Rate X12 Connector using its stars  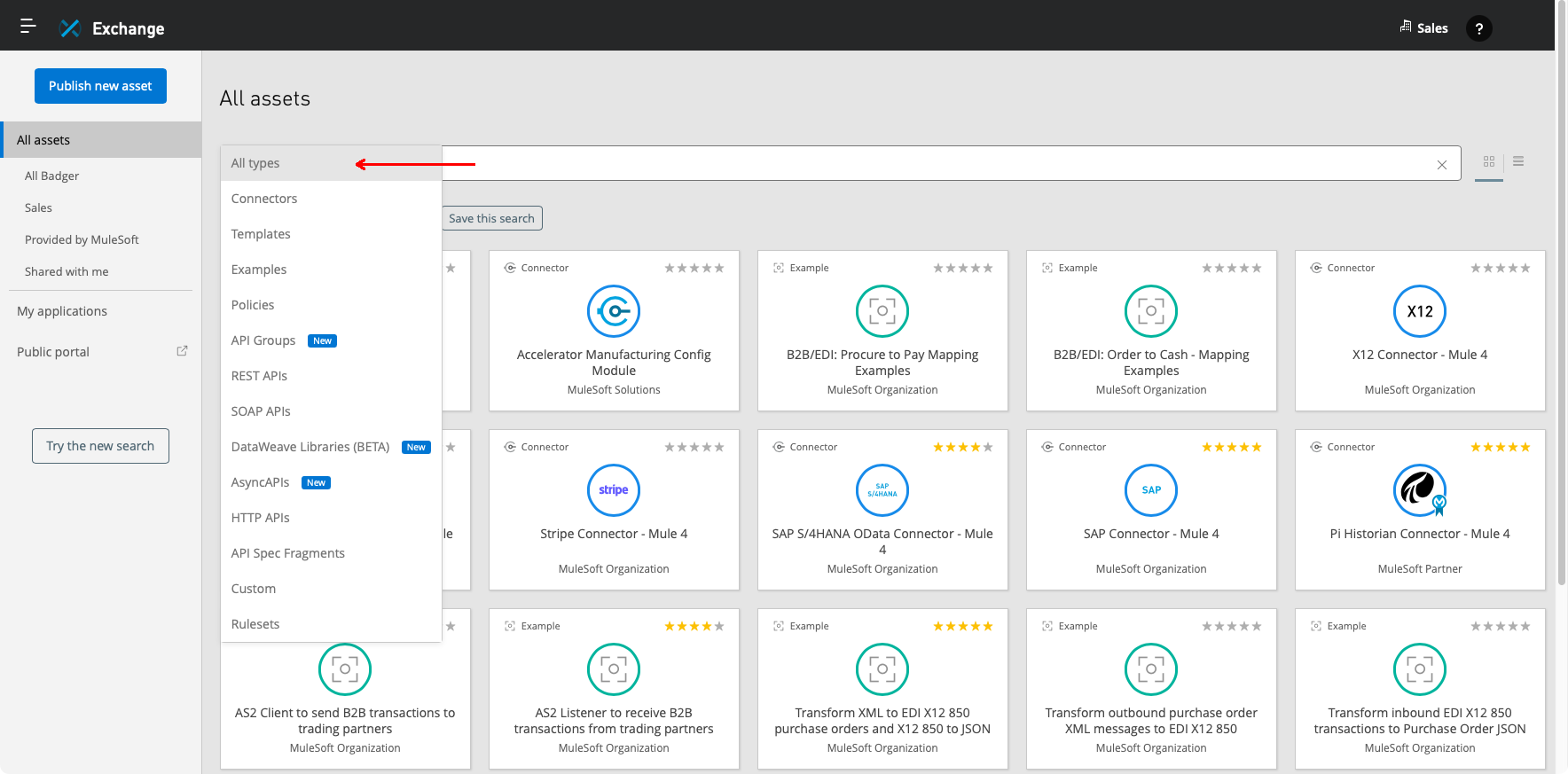1501,268
